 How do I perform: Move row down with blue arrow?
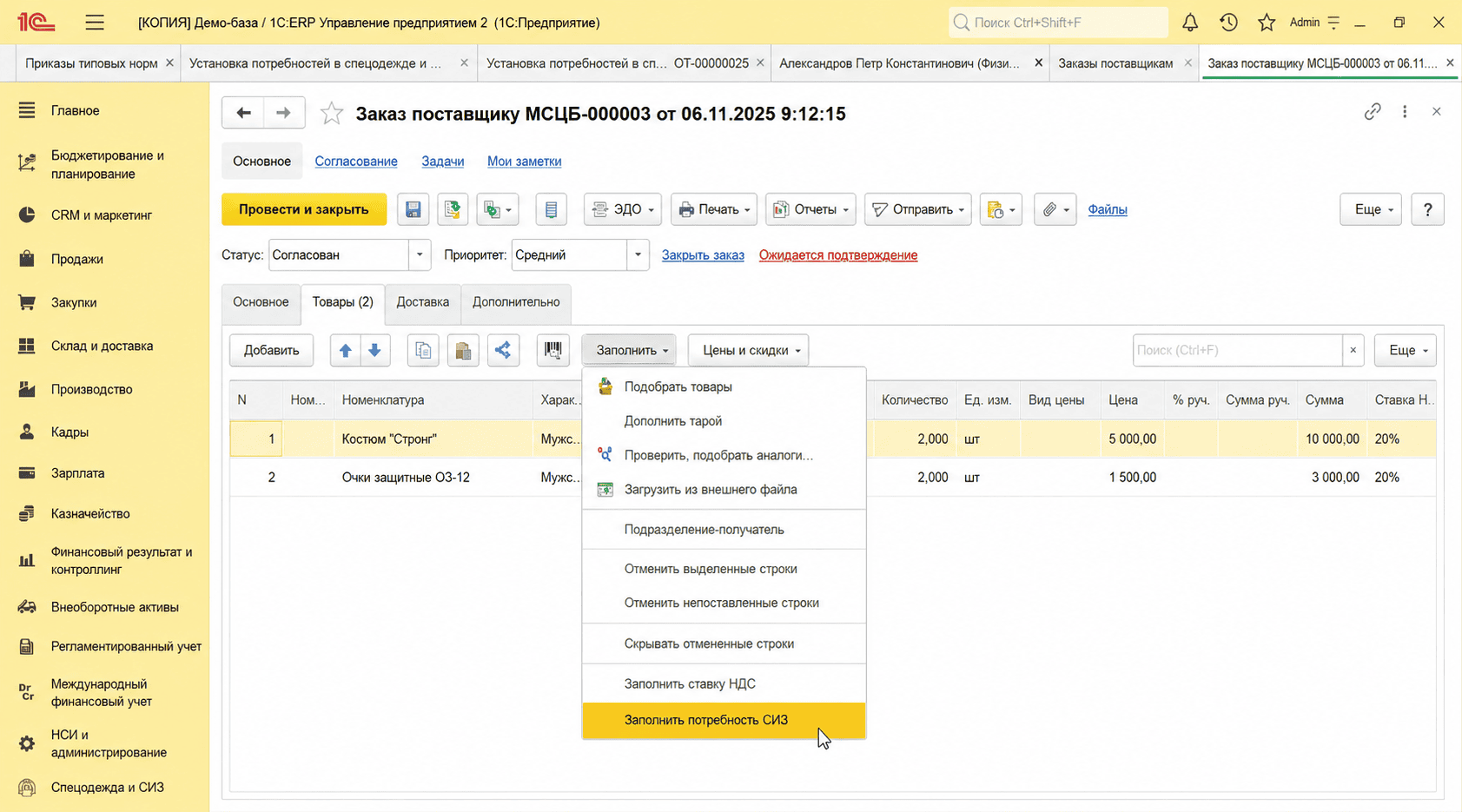tap(375, 350)
